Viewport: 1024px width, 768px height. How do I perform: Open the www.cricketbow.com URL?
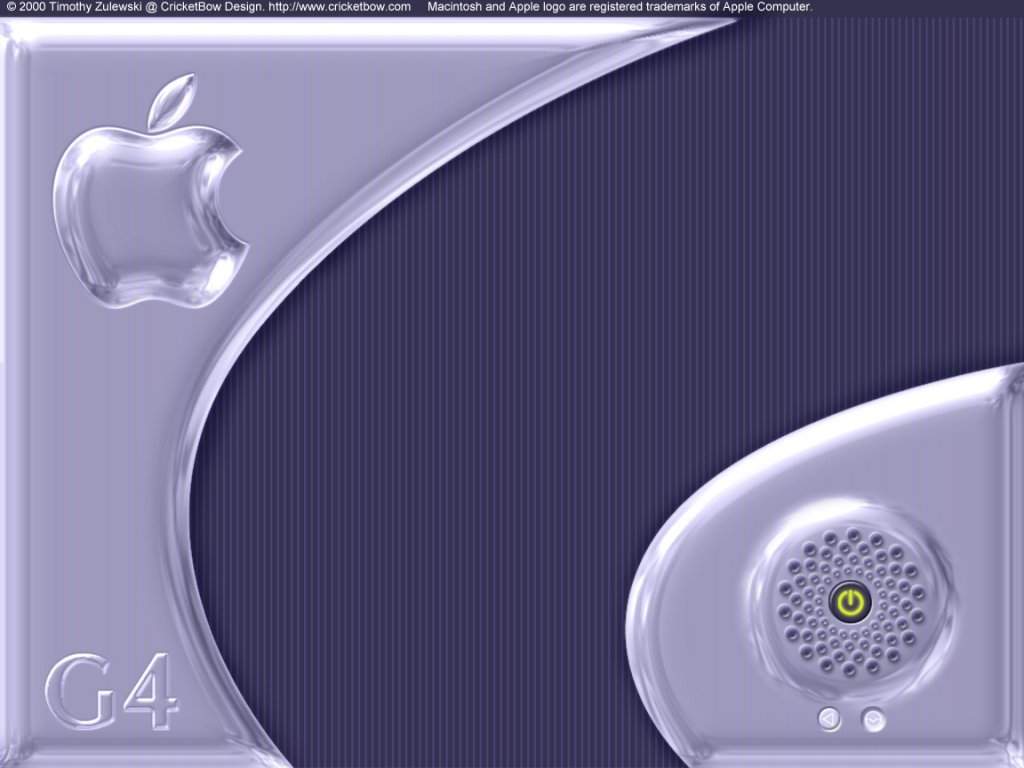(339, 7)
